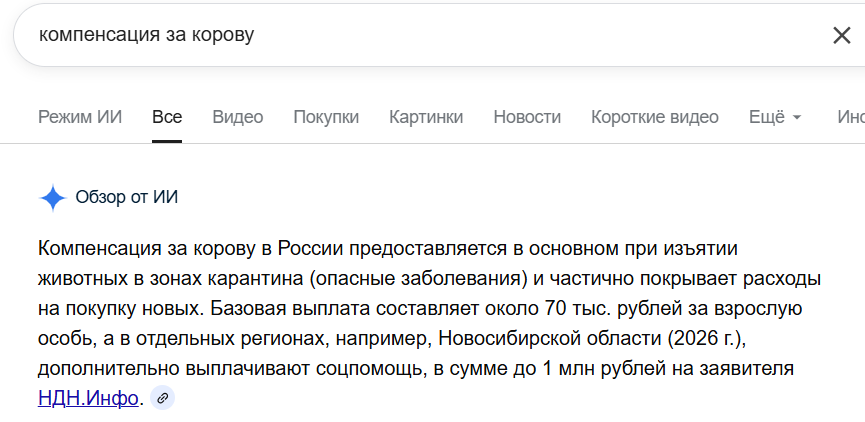The image size is (865, 422).
Task: Open the Короткие видео tab
Action: [x=655, y=117]
